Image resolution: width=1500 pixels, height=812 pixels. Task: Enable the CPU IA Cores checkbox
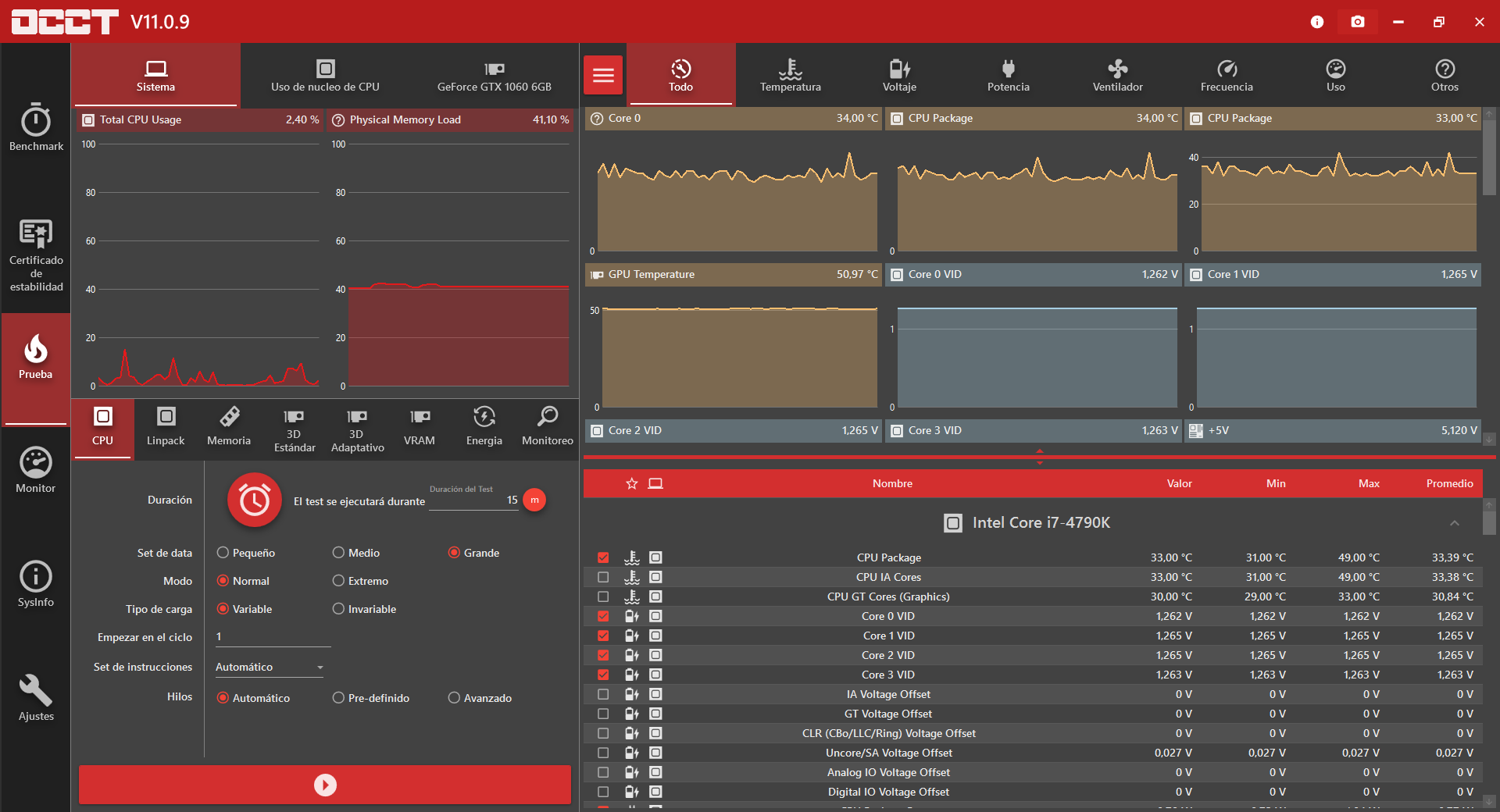603,577
